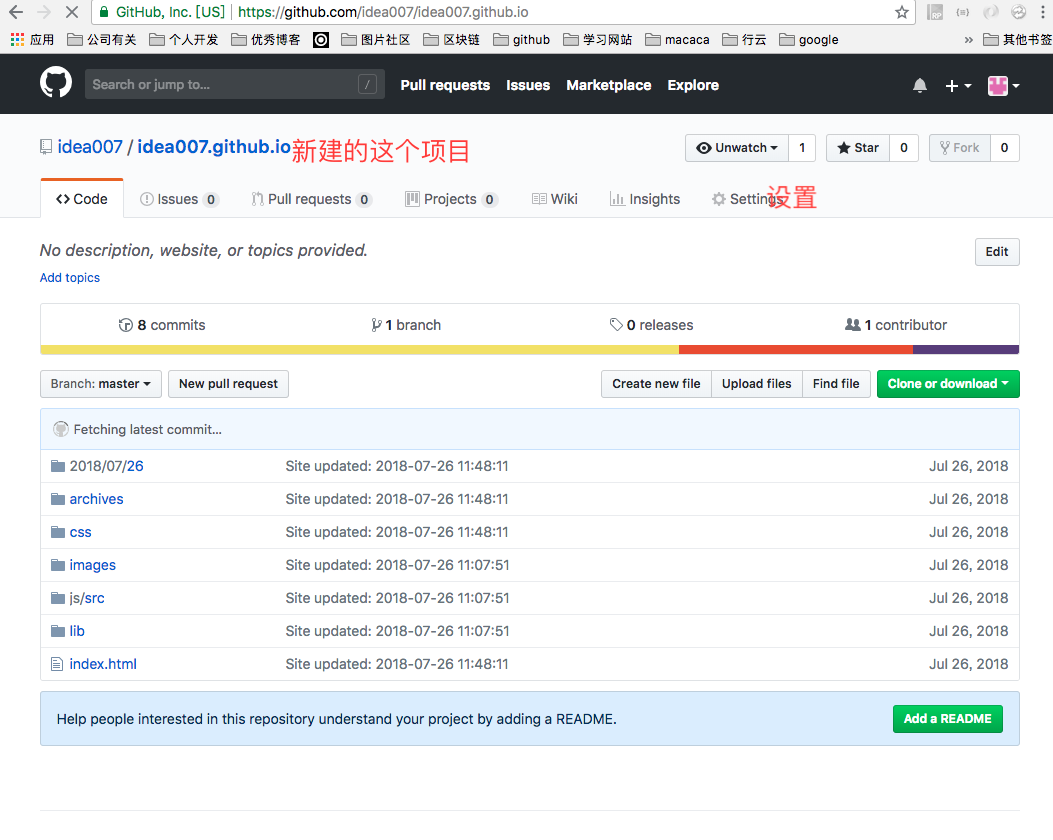Bookmark this page with the star icon

coord(902,12)
